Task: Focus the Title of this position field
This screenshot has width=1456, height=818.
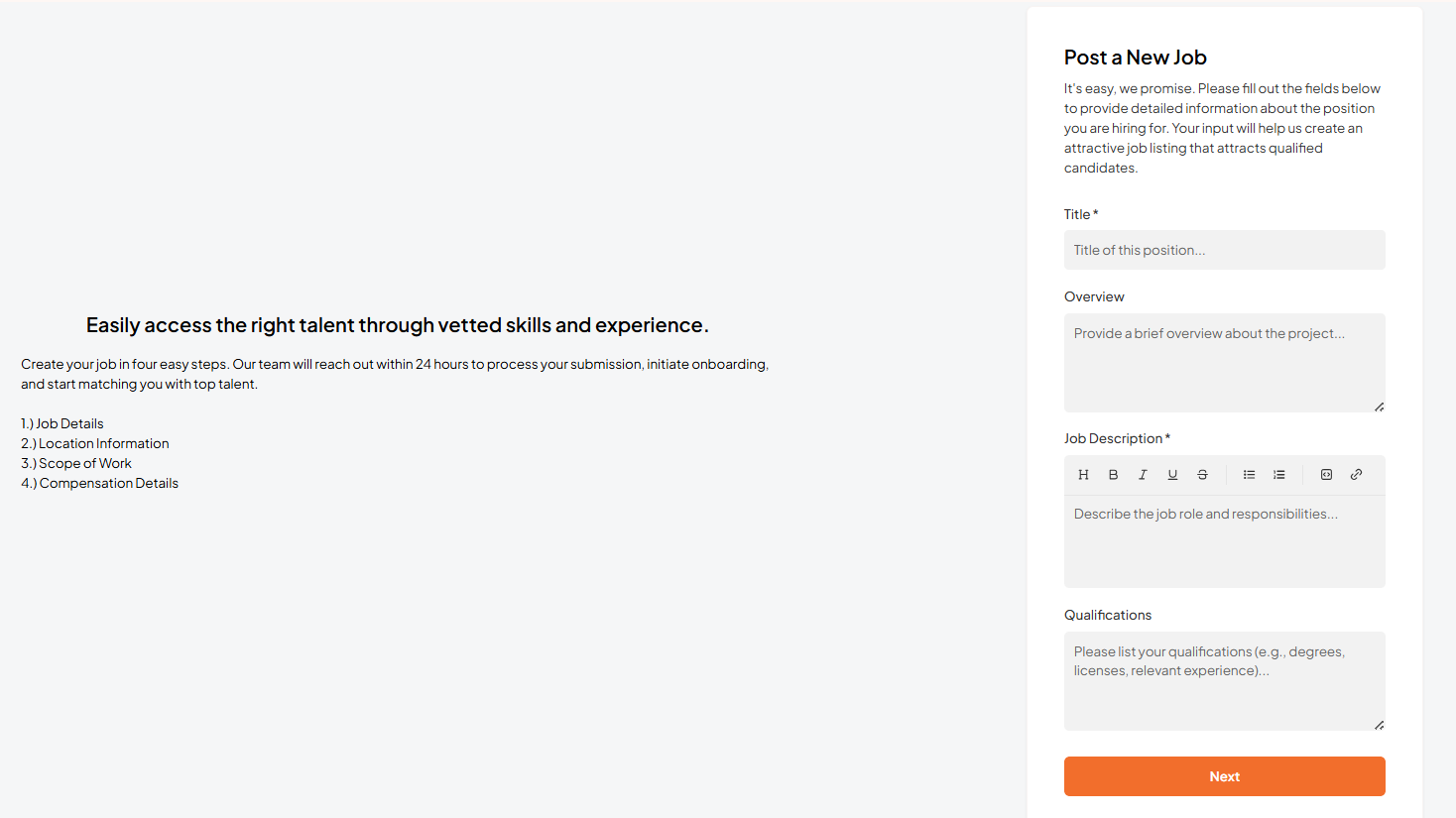Action: 1224,250
